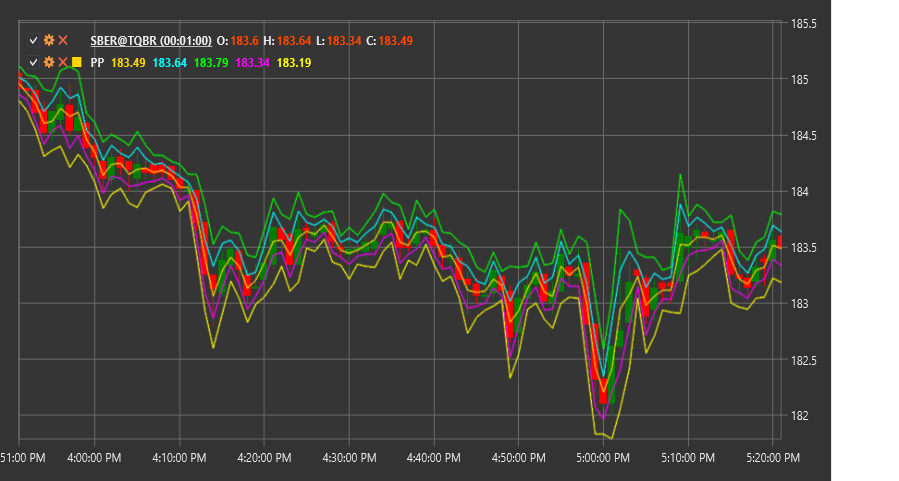Uncheck the SBER@TQBR series visibility checkbox
This screenshot has width=899, height=481.
pos(33,40)
